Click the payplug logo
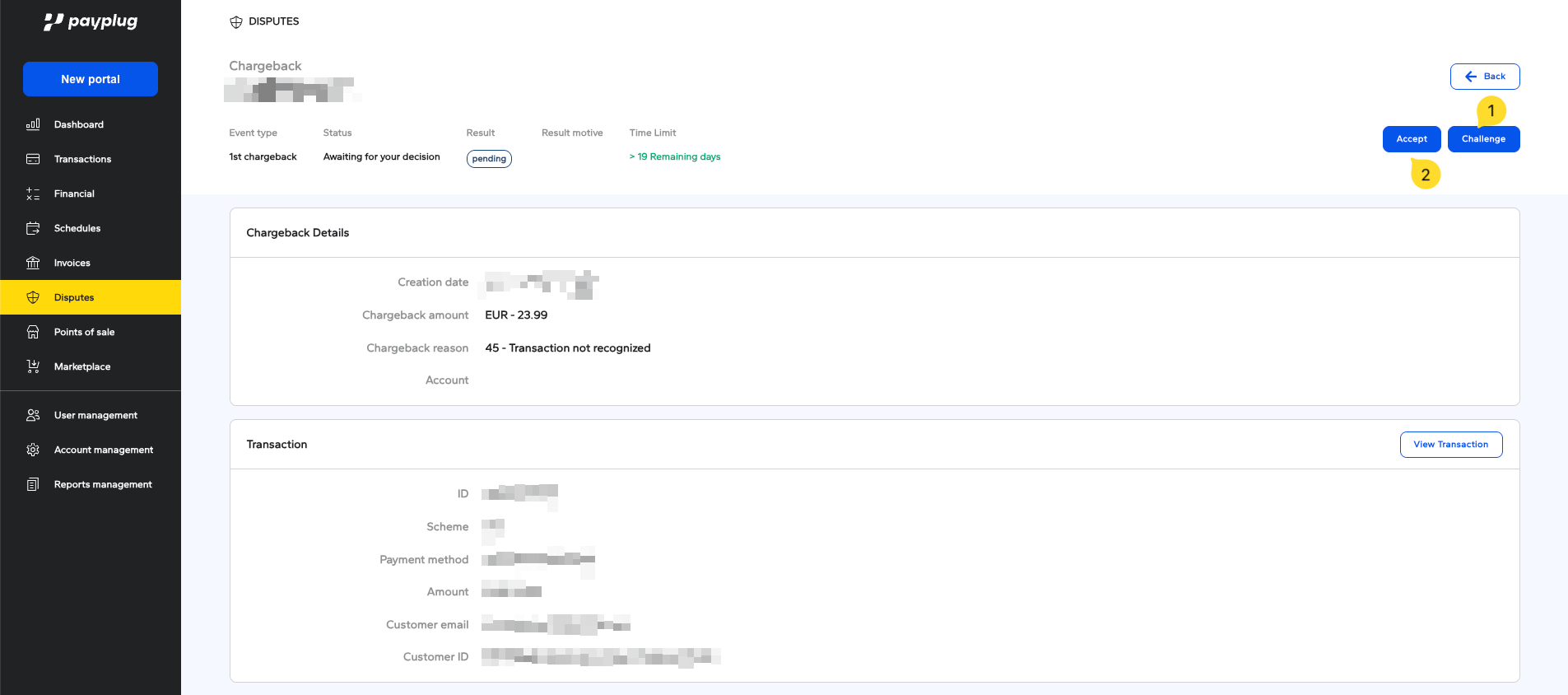The width and height of the screenshot is (1568, 695). [91, 21]
